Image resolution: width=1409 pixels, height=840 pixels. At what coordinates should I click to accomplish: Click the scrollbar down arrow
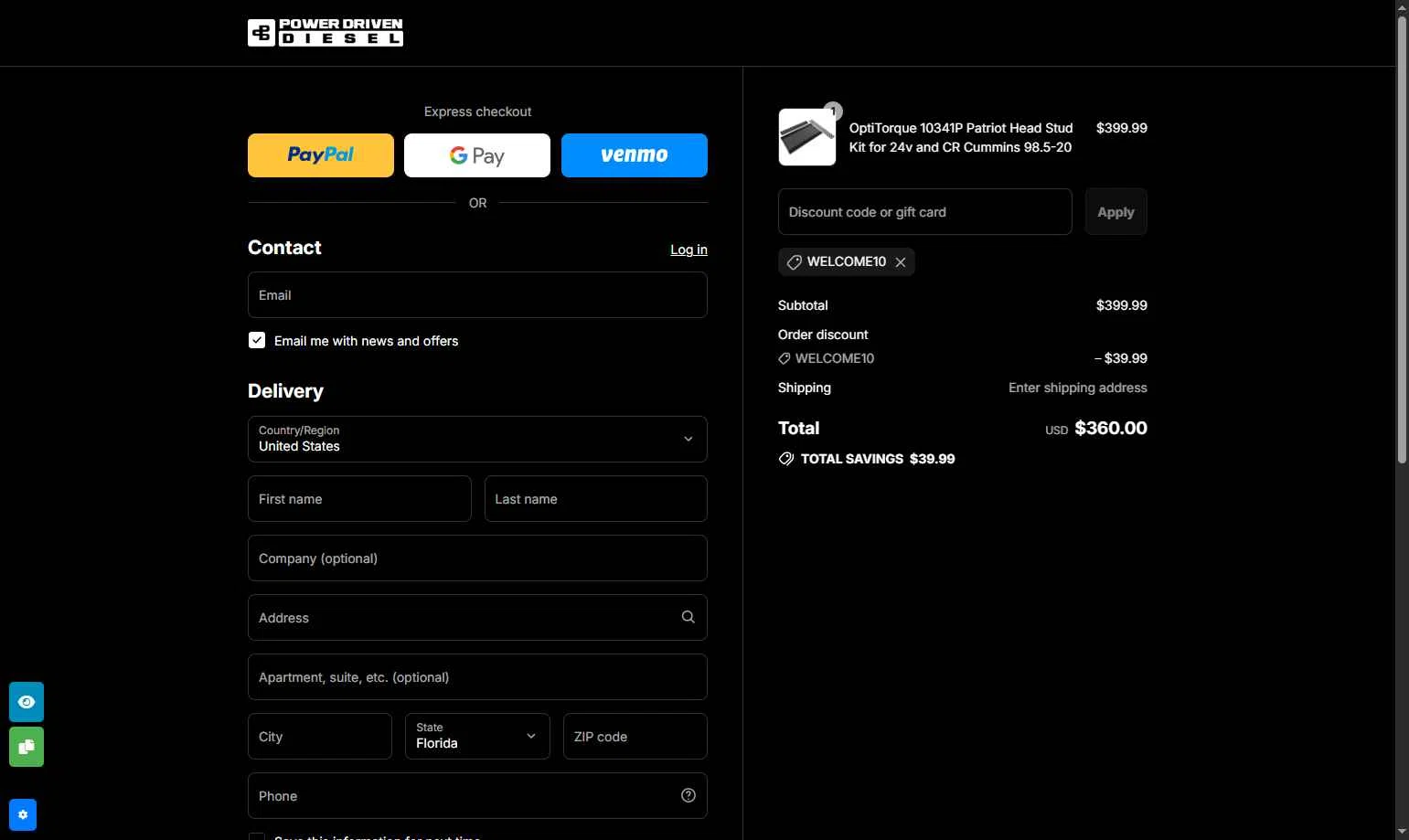click(x=1402, y=833)
